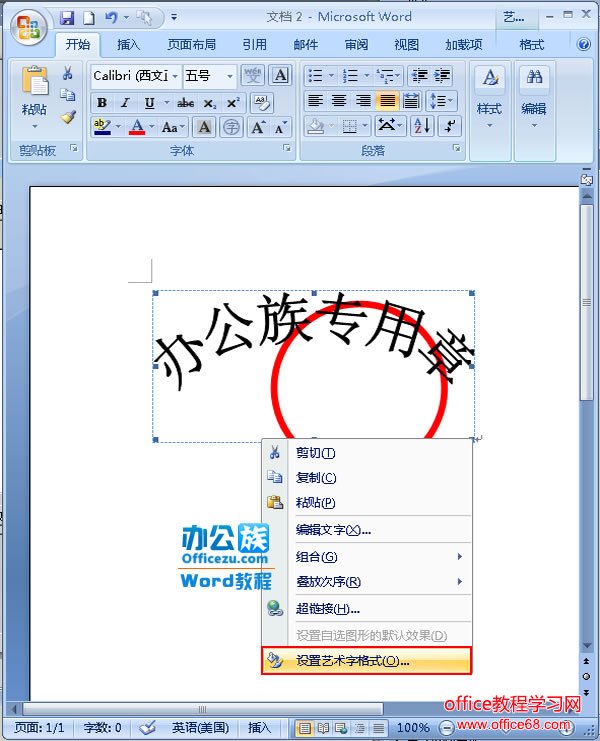This screenshot has height=741, width=600.
Task: Shrink font size with the small A
Action: point(280,127)
